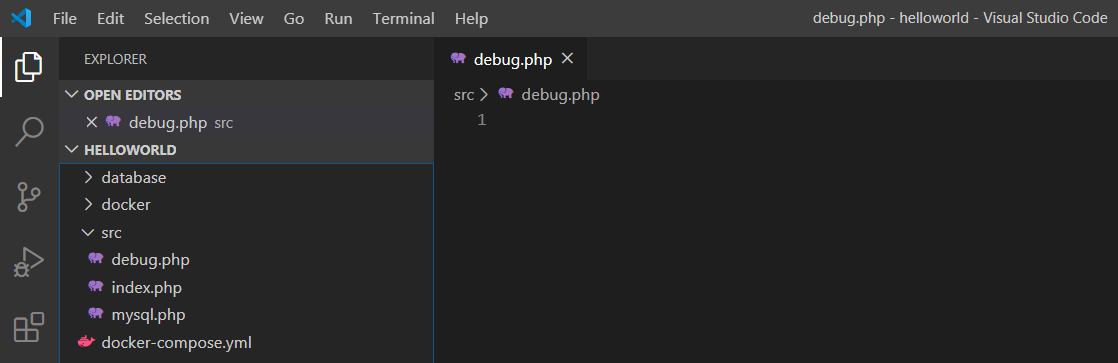Collapse the src folder
The width and height of the screenshot is (1118, 363).
click(88, 232)
